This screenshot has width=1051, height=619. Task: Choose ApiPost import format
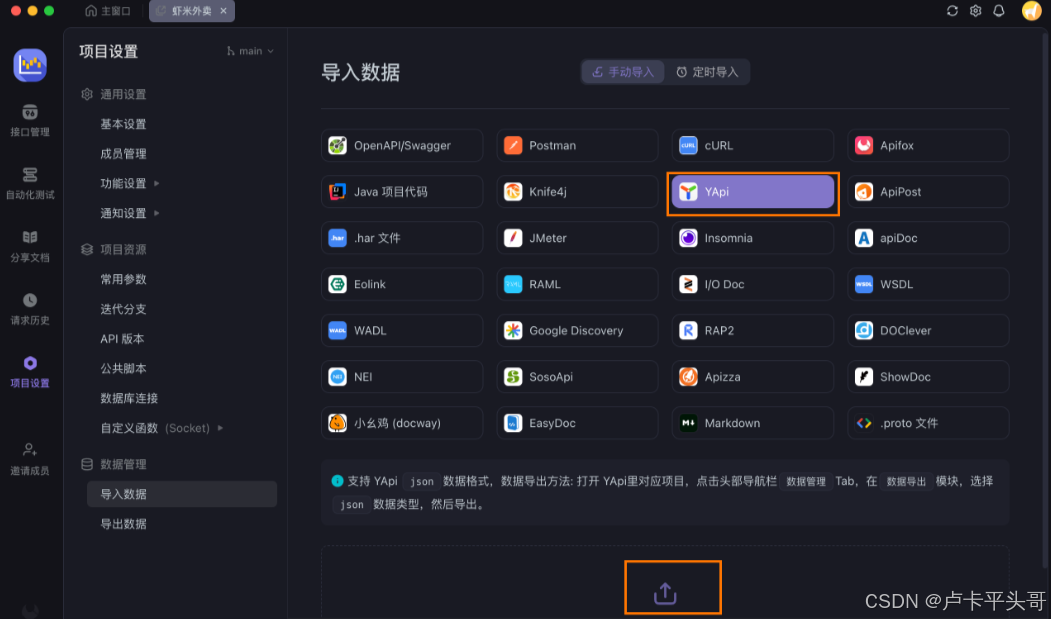(928, 192)
